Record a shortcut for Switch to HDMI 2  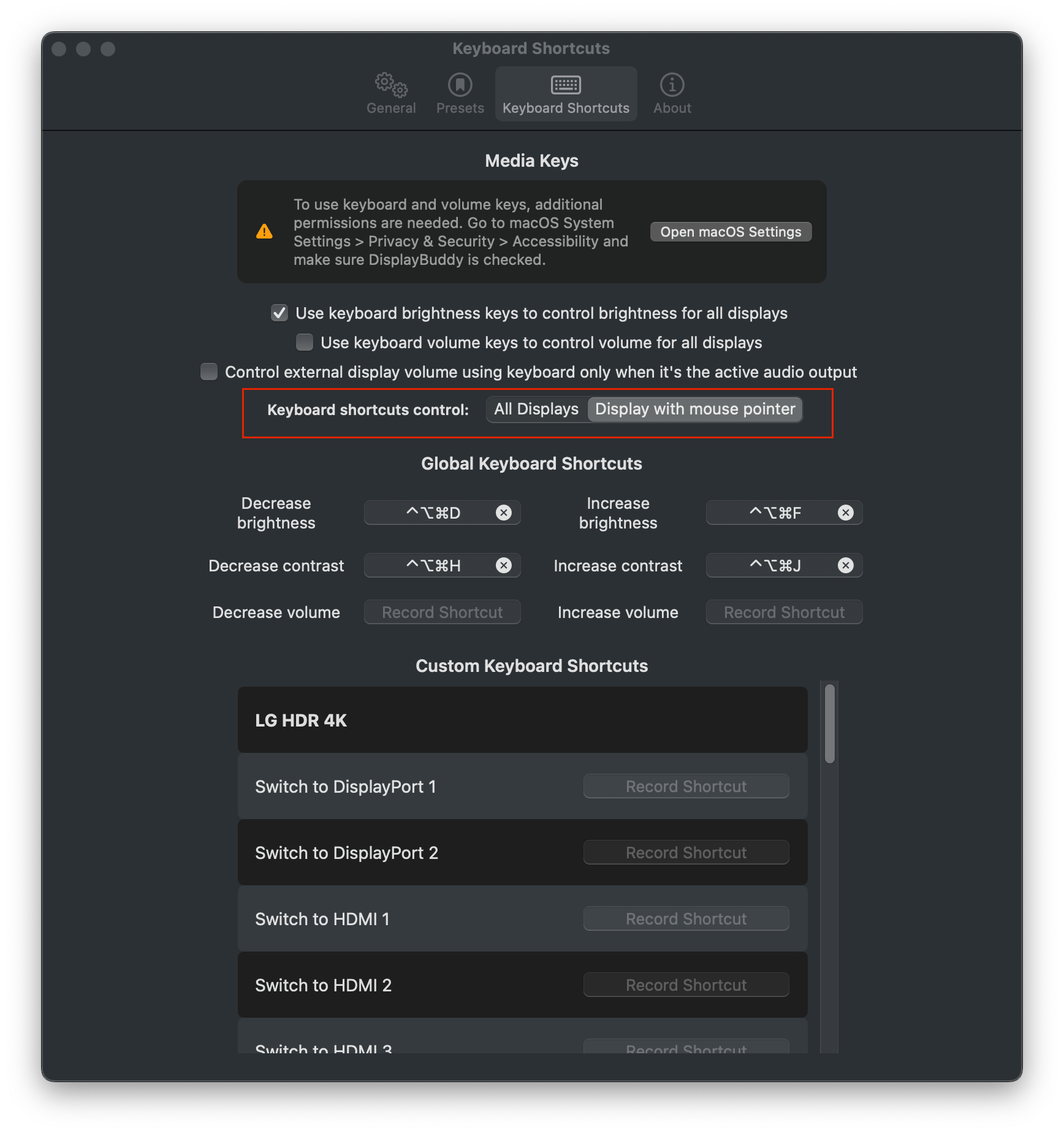tap(686, 984)
